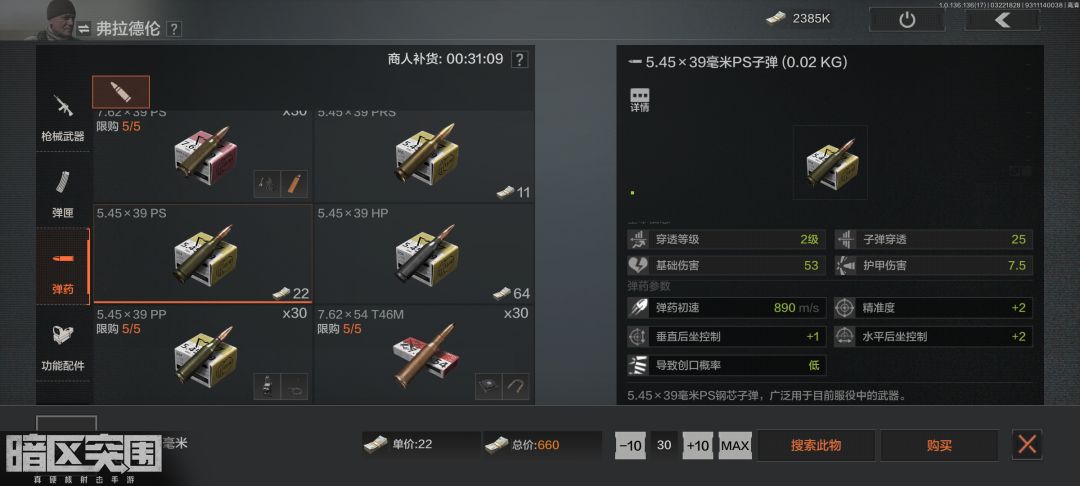Decrease quantity with the −10 button
The width and height of the screenshot is (1080, 486).
click(630, 445)
